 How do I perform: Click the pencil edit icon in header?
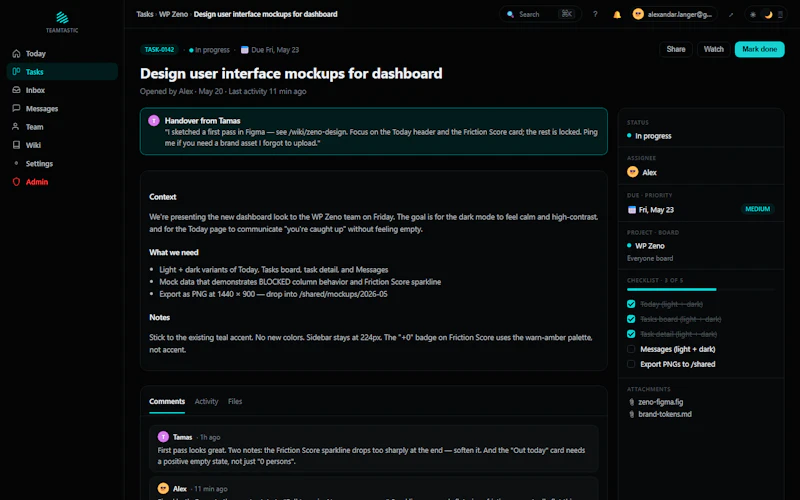[x=731, y=14]
